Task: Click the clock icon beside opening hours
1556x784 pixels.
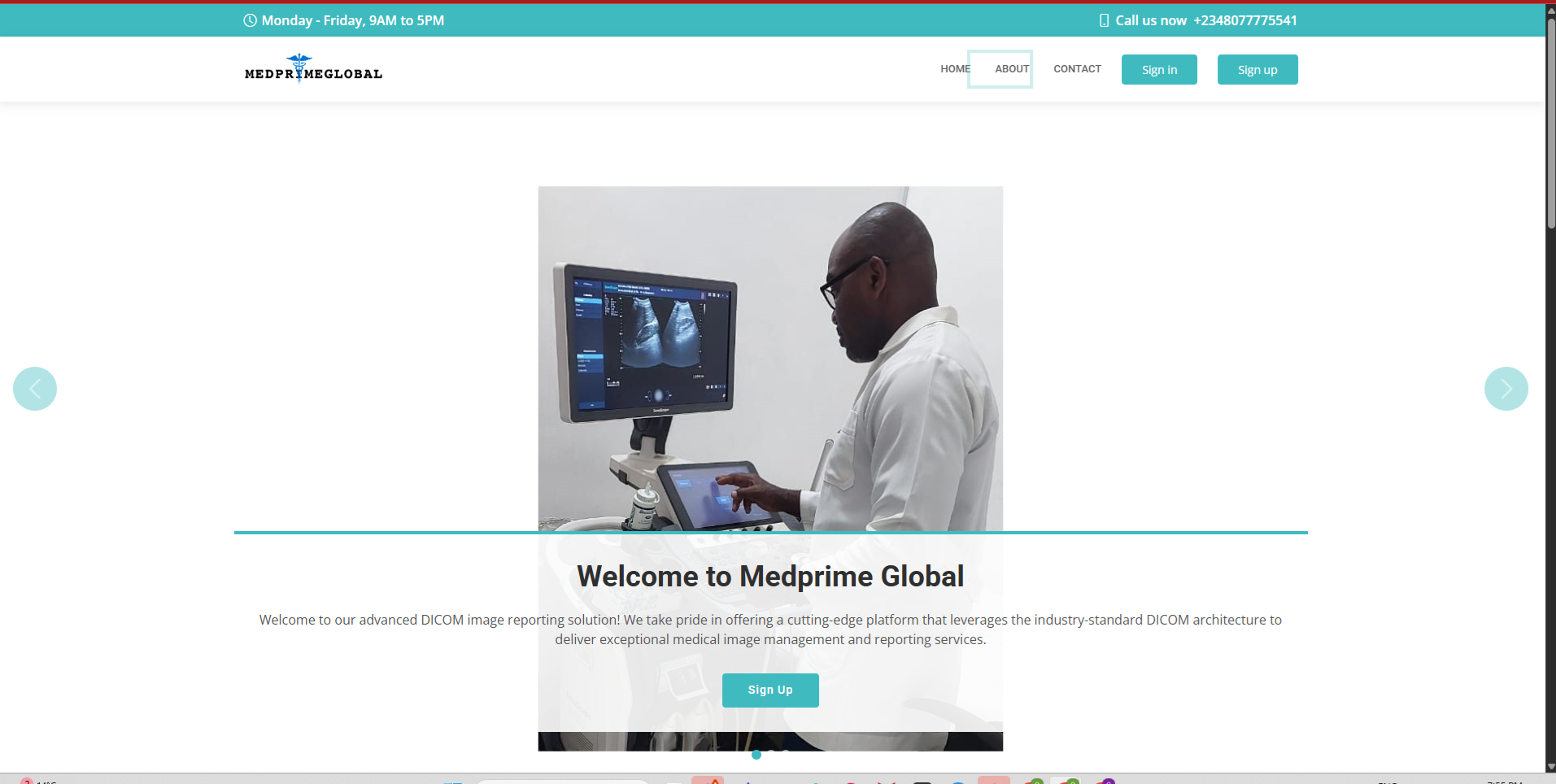Action: tap(250, 20)
